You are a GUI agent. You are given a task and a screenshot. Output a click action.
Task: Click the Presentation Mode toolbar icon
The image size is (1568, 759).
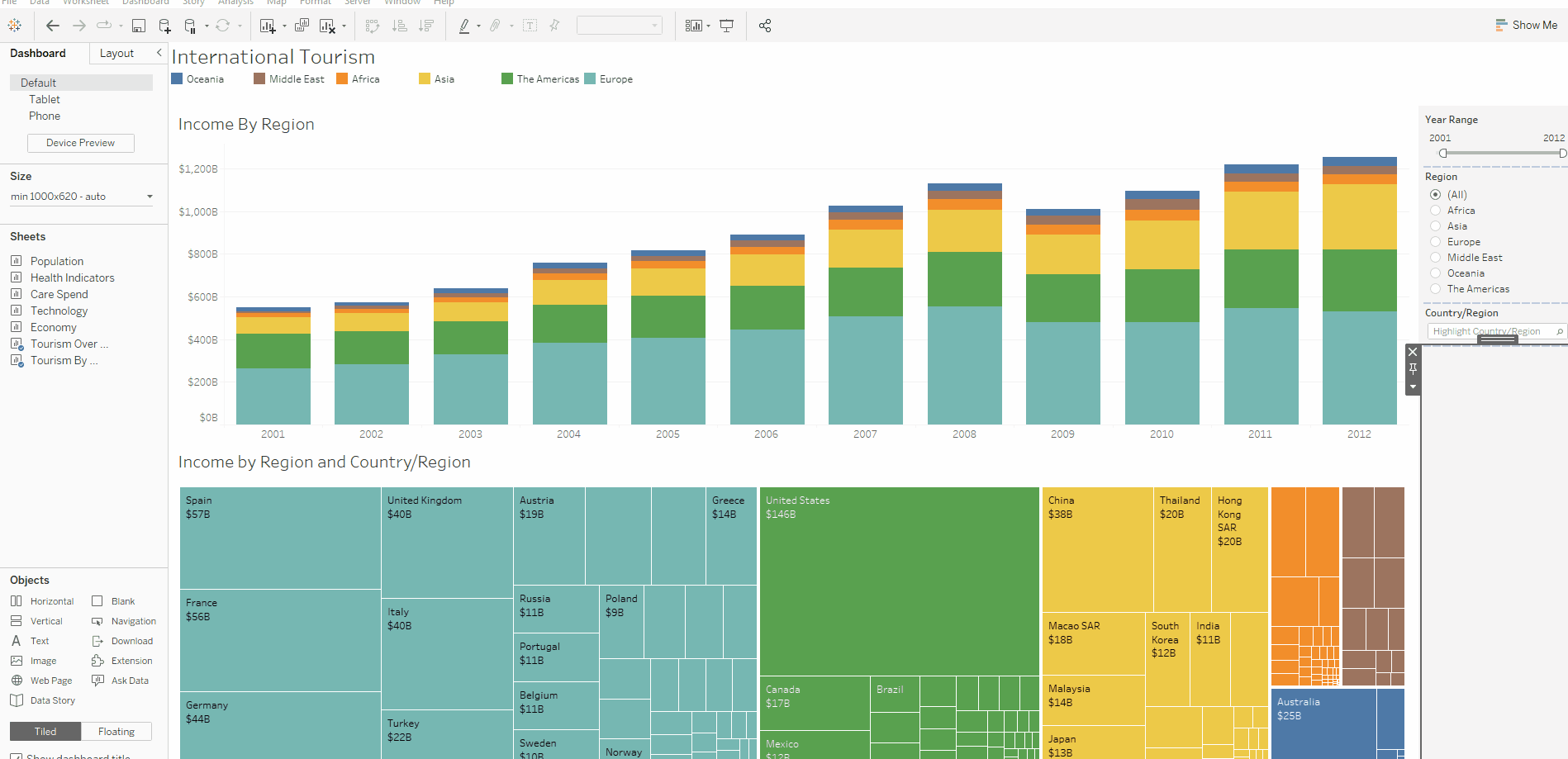pyautogui.click(x=726, y=26)
